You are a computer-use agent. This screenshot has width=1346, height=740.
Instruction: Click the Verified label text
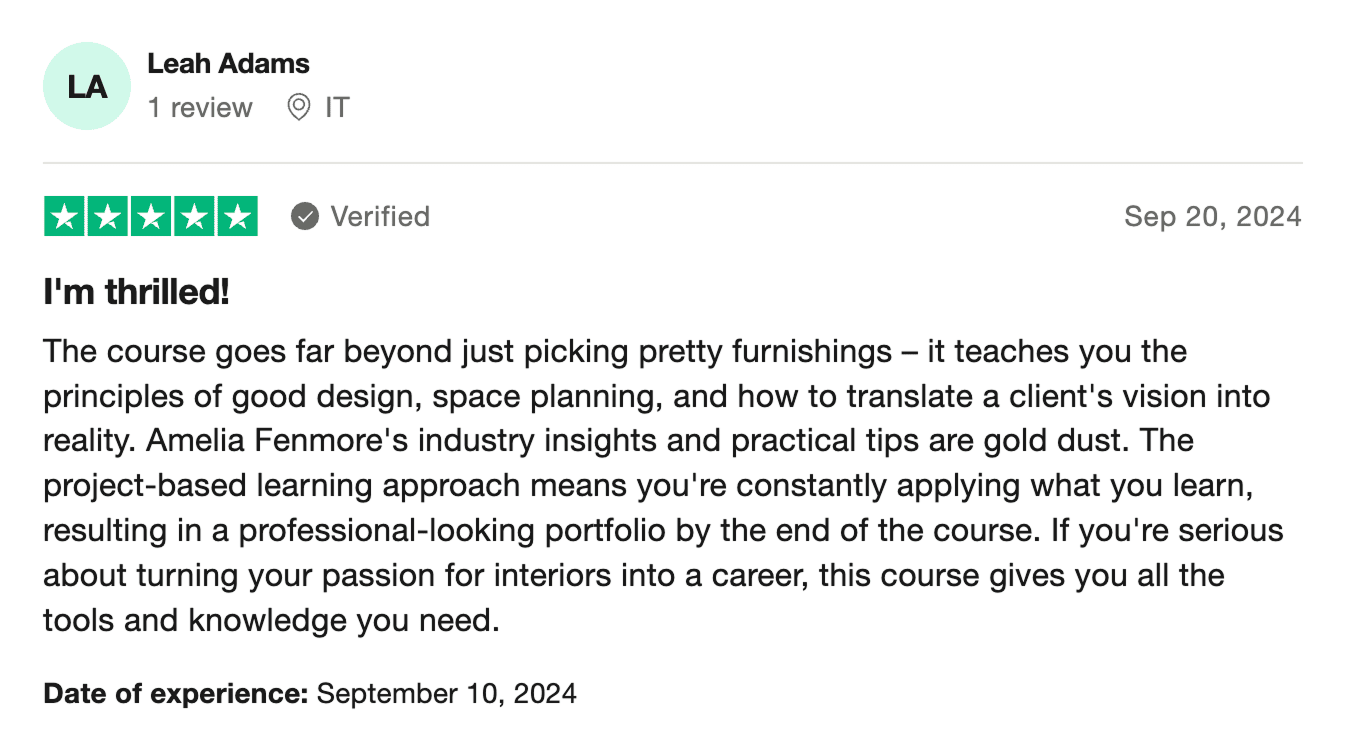pyautogui.click(x=380, y=216)
